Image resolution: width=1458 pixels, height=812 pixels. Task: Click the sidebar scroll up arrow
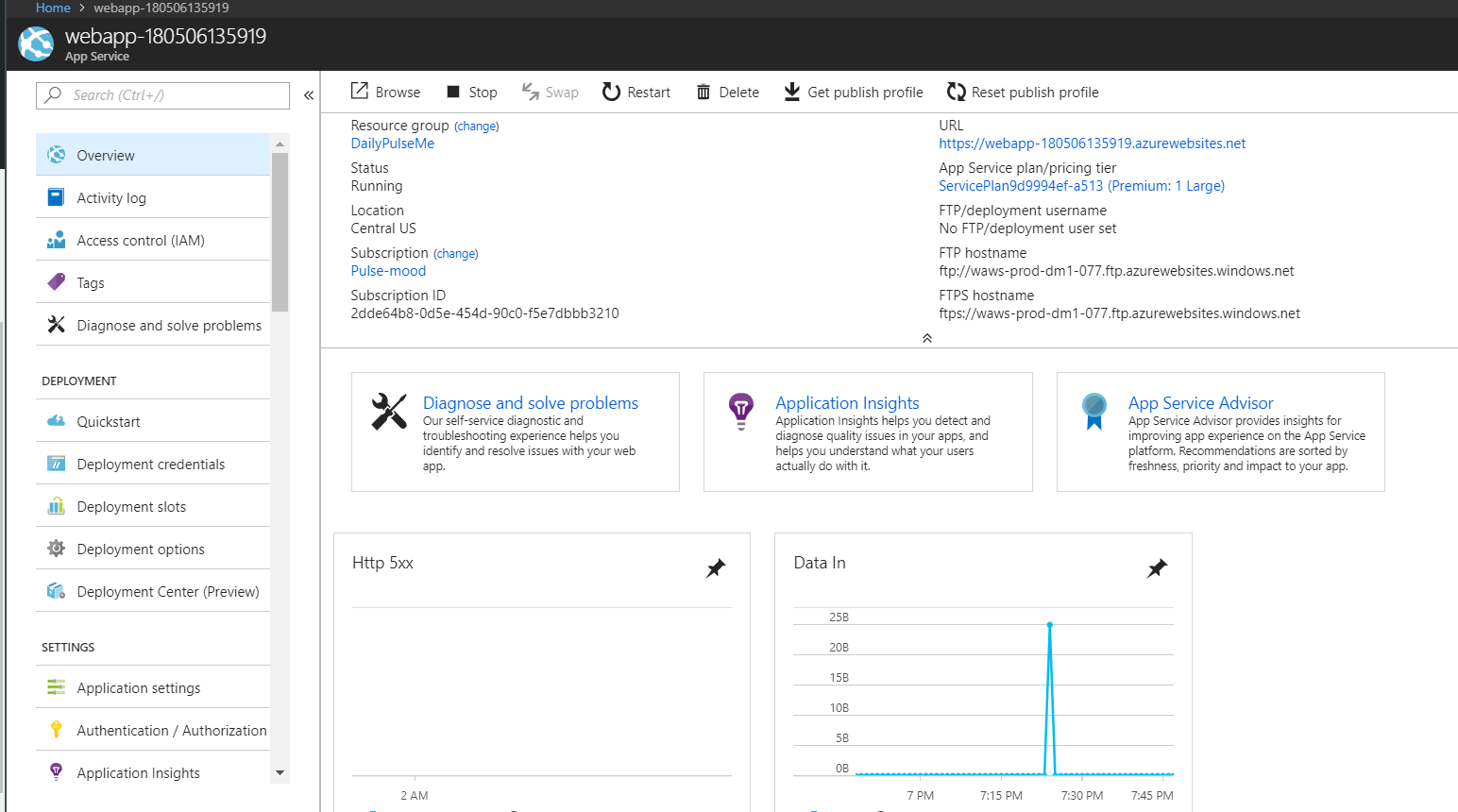click(x=280, y=144)
